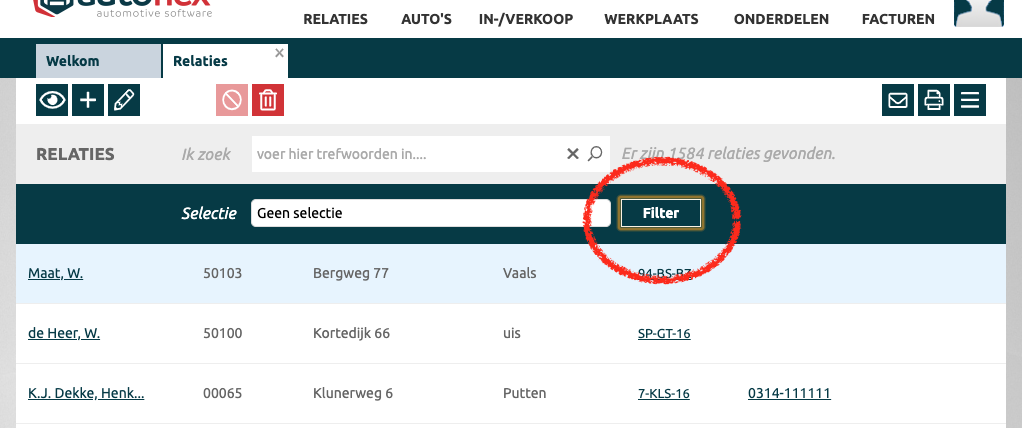Open the ONDERDELEN menu
1022x428 pixels.
point(780,19)
